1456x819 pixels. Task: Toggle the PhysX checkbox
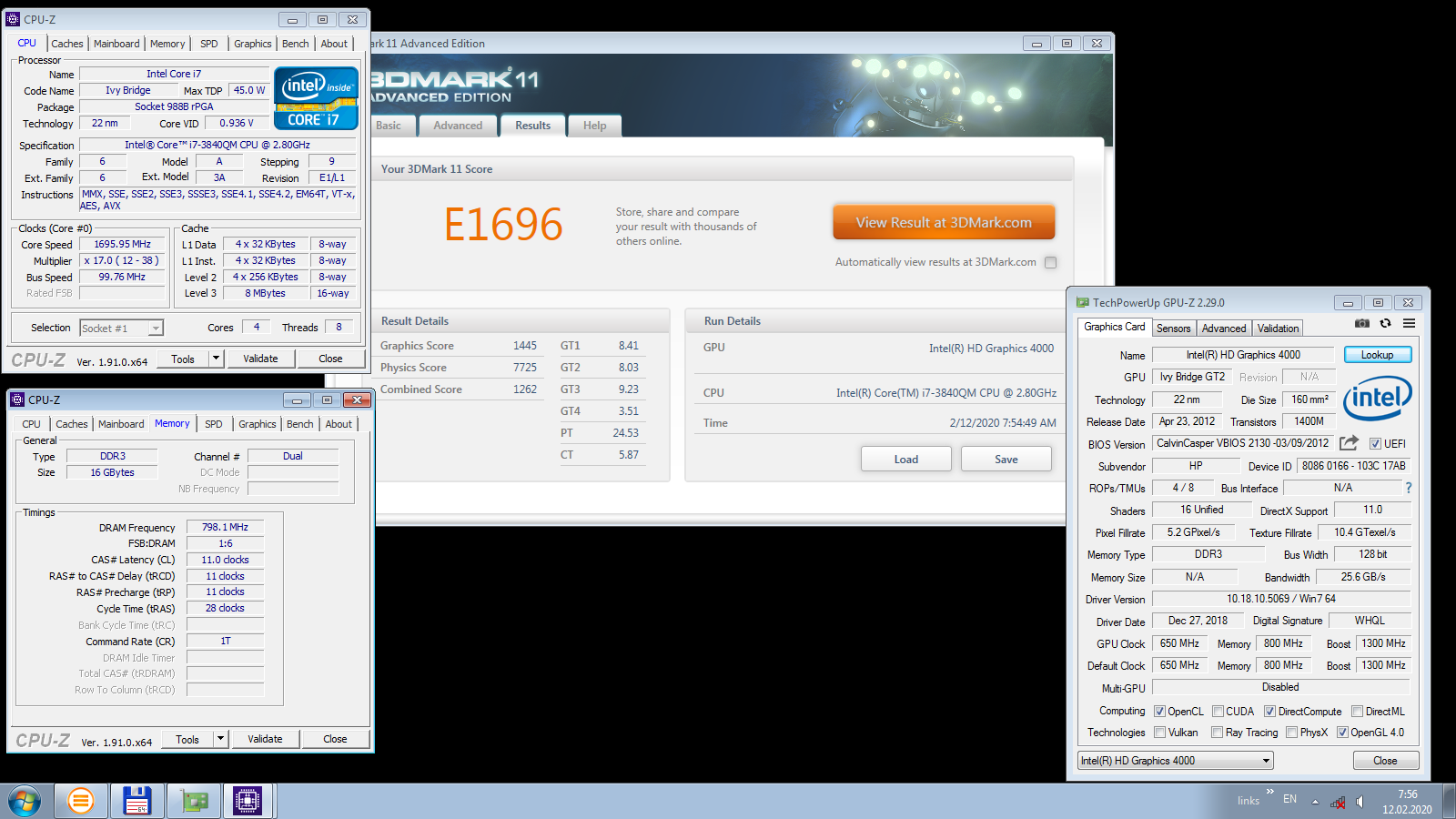1291,733
